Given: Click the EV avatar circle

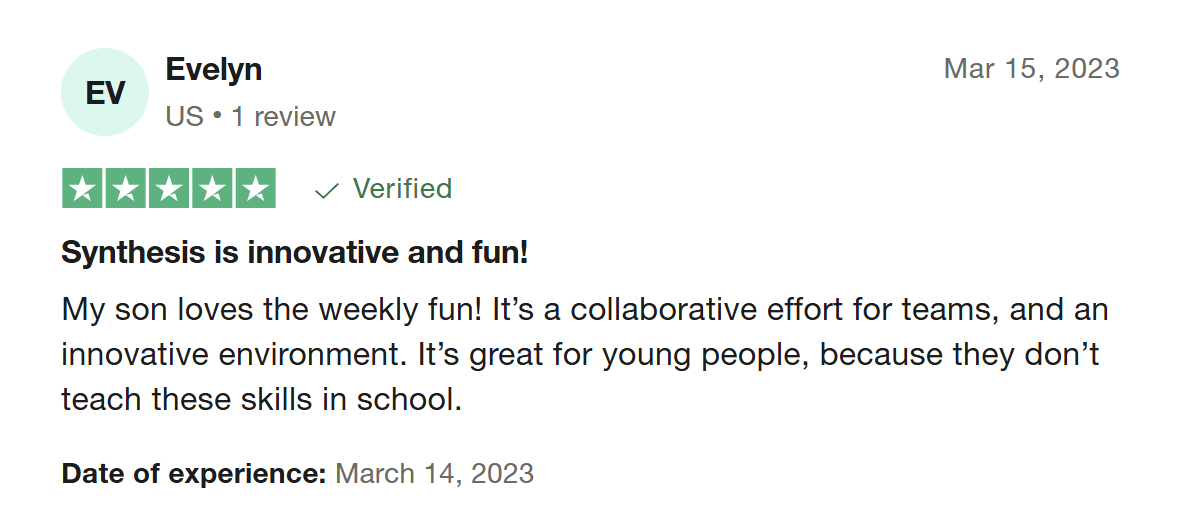Looking at the screenshot, I should (x=105, y=92).
